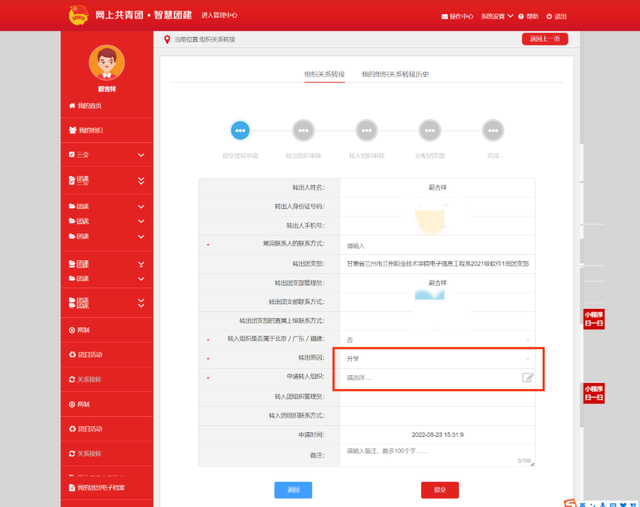Click the 转出团支部 value text 甘肃省兰州市…团支部
The image size is (640, 507).
(438, 264)
